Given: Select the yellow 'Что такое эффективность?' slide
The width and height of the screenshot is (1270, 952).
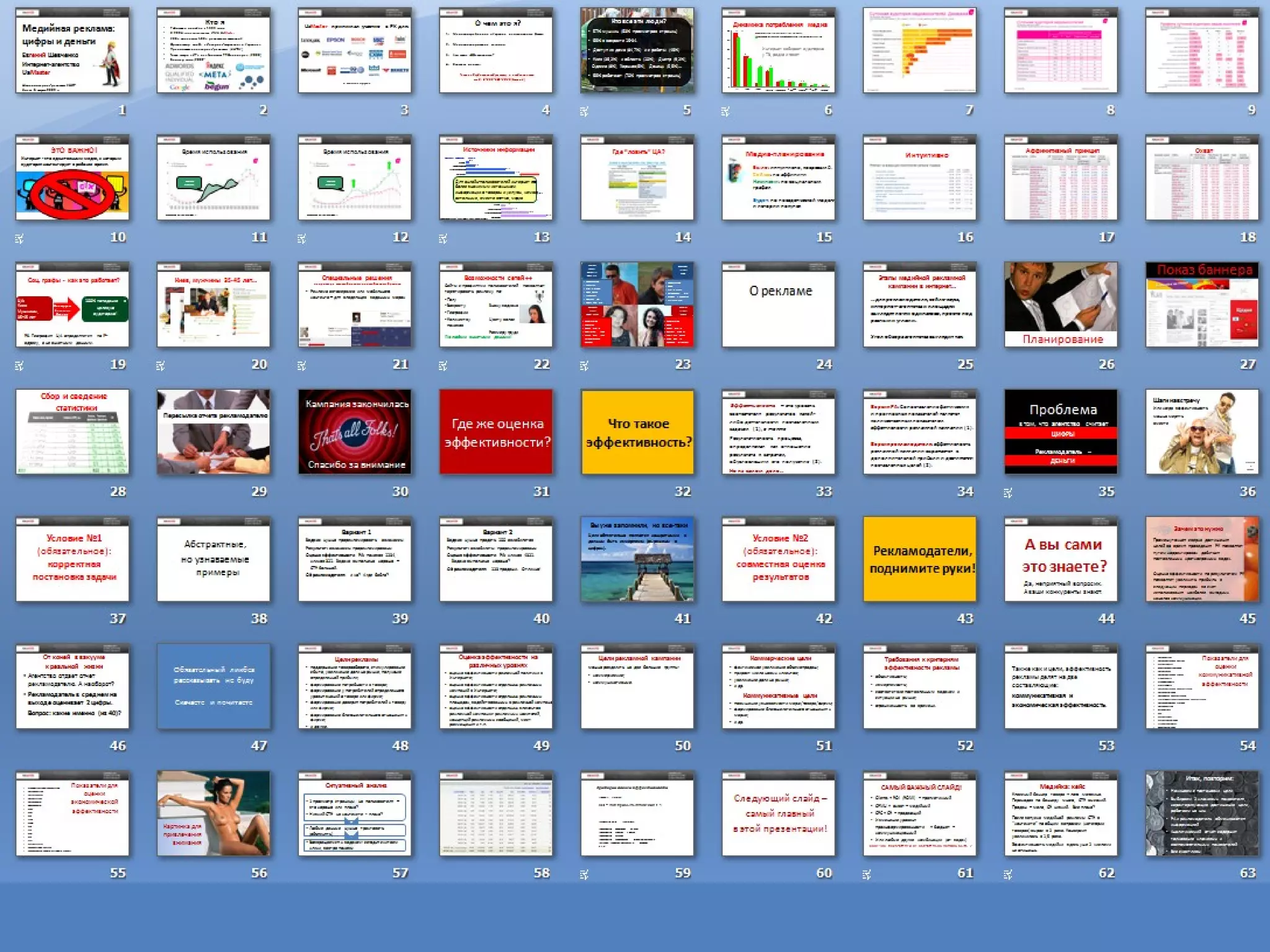Looking at the screenshot, I should [x=637, y=432].
